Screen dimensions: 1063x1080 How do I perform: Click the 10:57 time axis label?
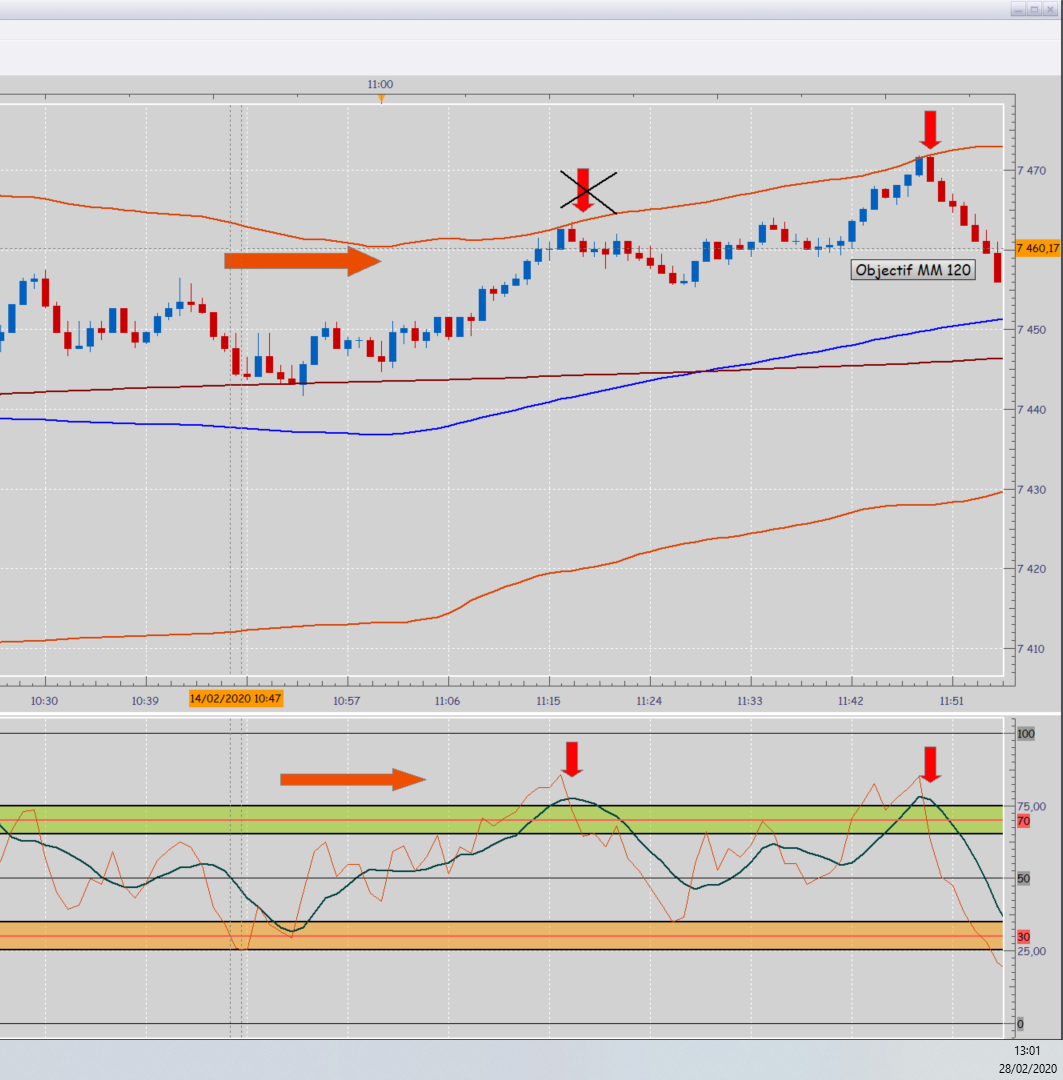(347, 700)
